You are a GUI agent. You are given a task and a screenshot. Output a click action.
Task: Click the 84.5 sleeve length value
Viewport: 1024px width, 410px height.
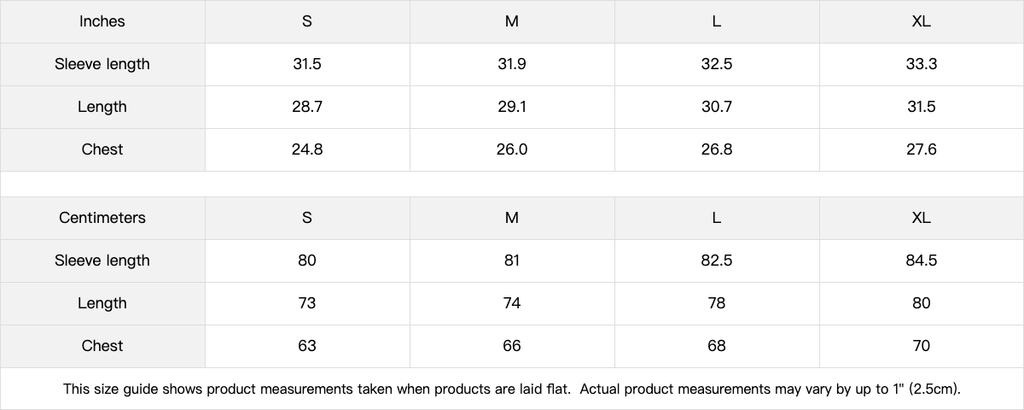click(x=921, y=260)
